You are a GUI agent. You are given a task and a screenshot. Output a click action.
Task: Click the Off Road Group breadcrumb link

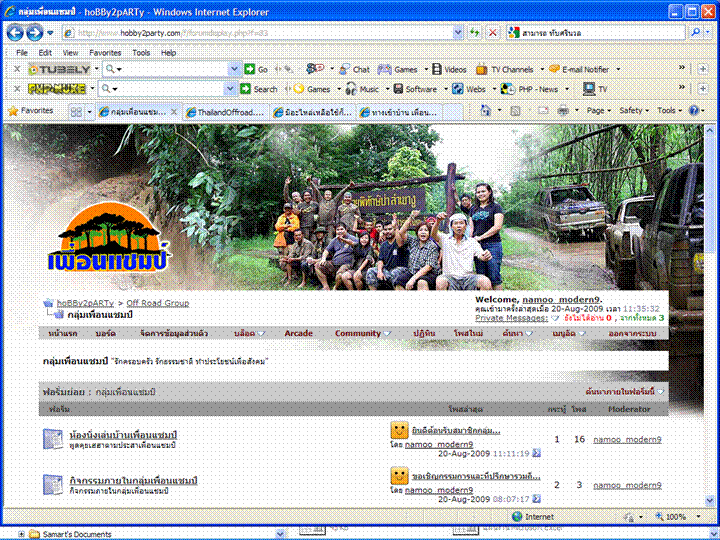157,303
